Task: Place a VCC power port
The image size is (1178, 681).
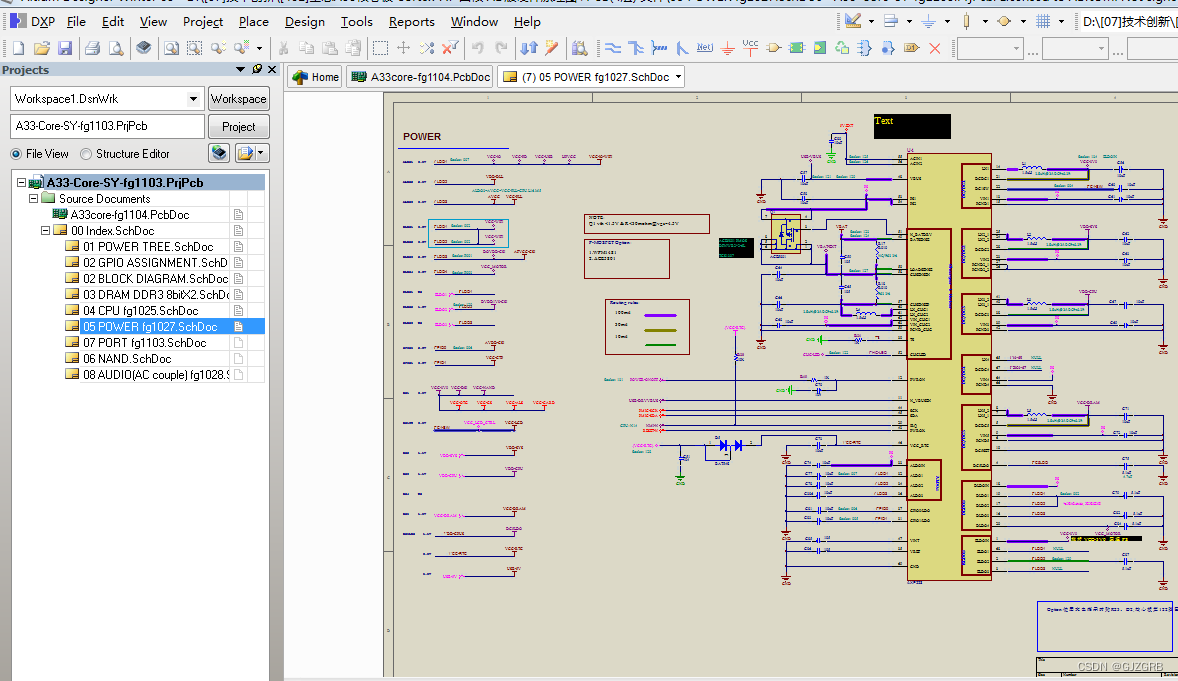Action: click(x=751, y=48)
